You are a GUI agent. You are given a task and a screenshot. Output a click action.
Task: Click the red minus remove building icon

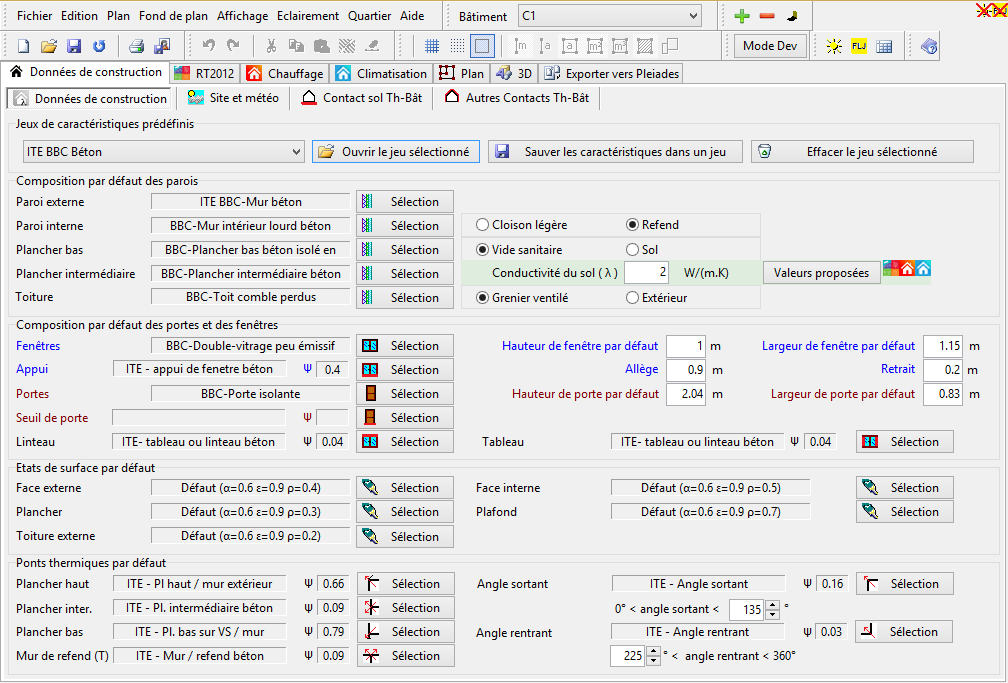click(x=767, y=17)
